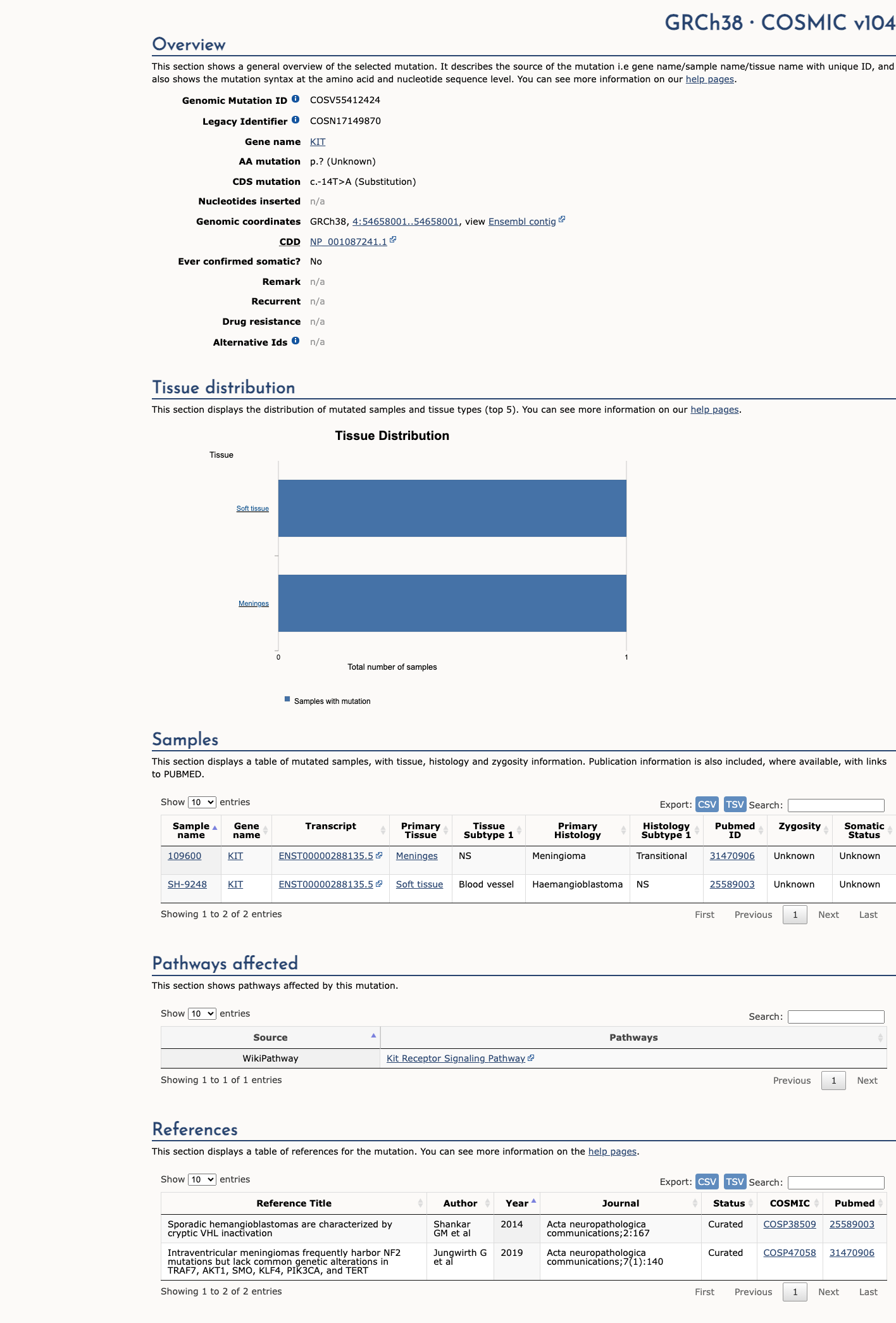Click Next in Samples pagination
The width and height of the screenshot is (896, 1323).
[x=828, y=915]
